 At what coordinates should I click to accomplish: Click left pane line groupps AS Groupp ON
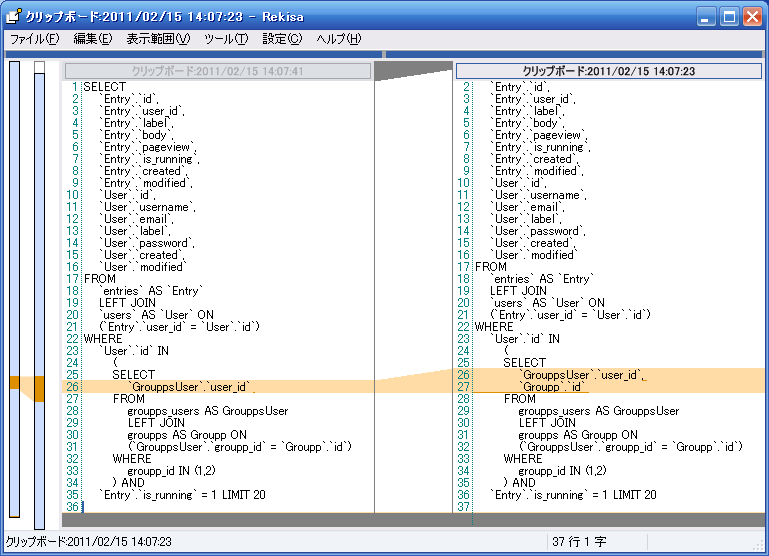click(x=187, y=435)
